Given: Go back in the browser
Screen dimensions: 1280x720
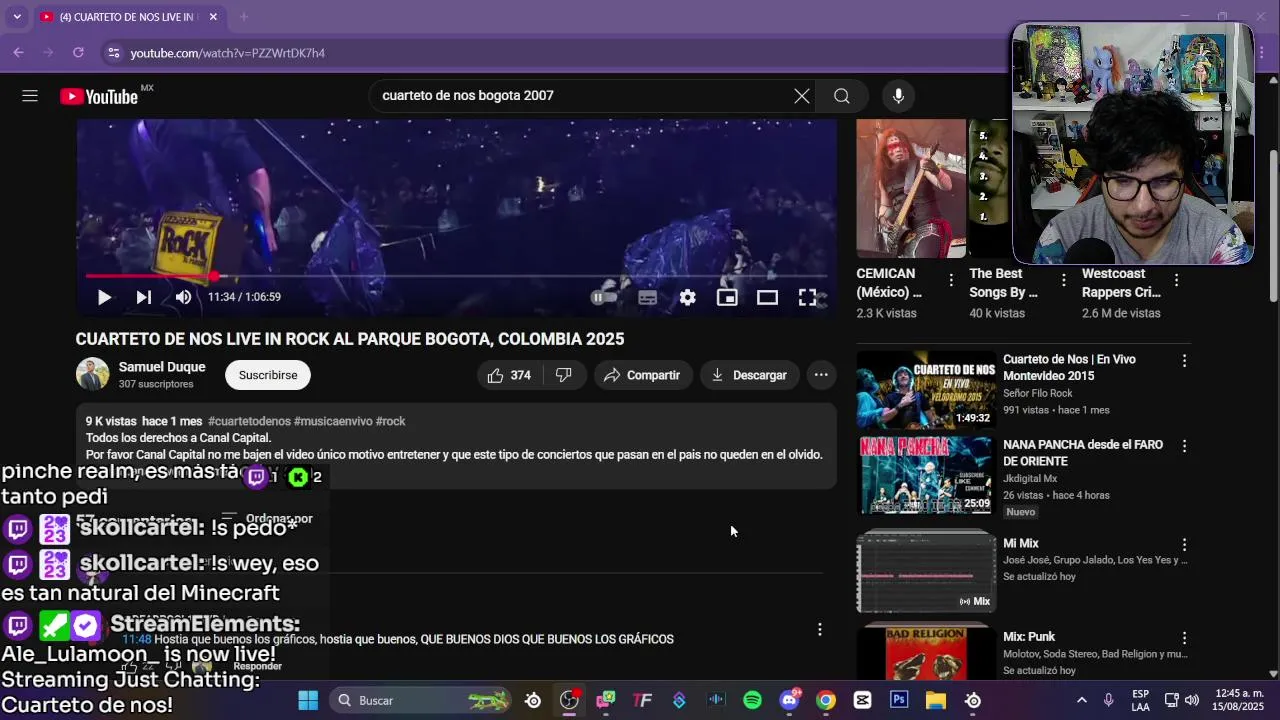Looking at the screenshot, I should (x=19, y=52).
